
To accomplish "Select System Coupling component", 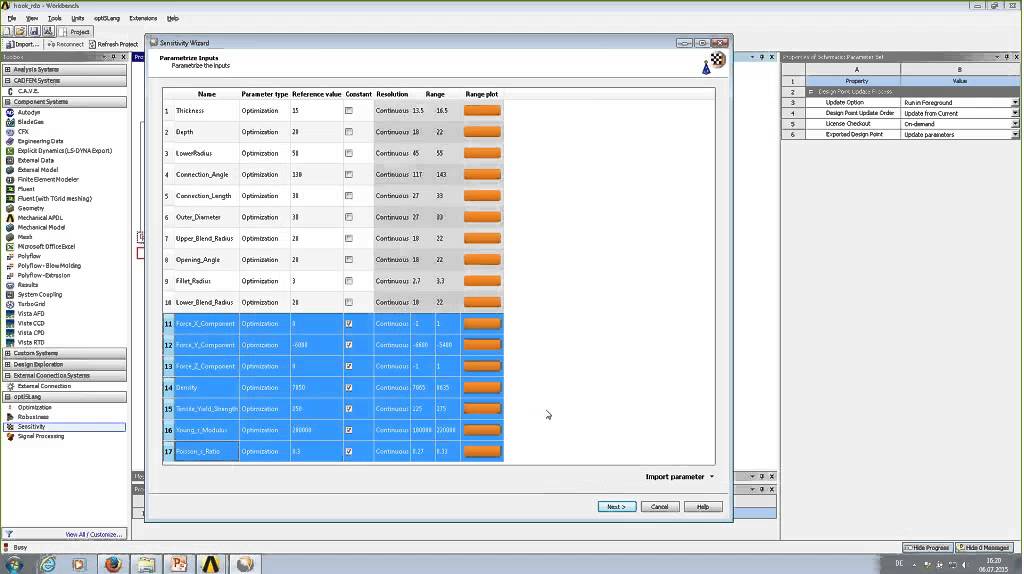I will click(x=39, y=295).
